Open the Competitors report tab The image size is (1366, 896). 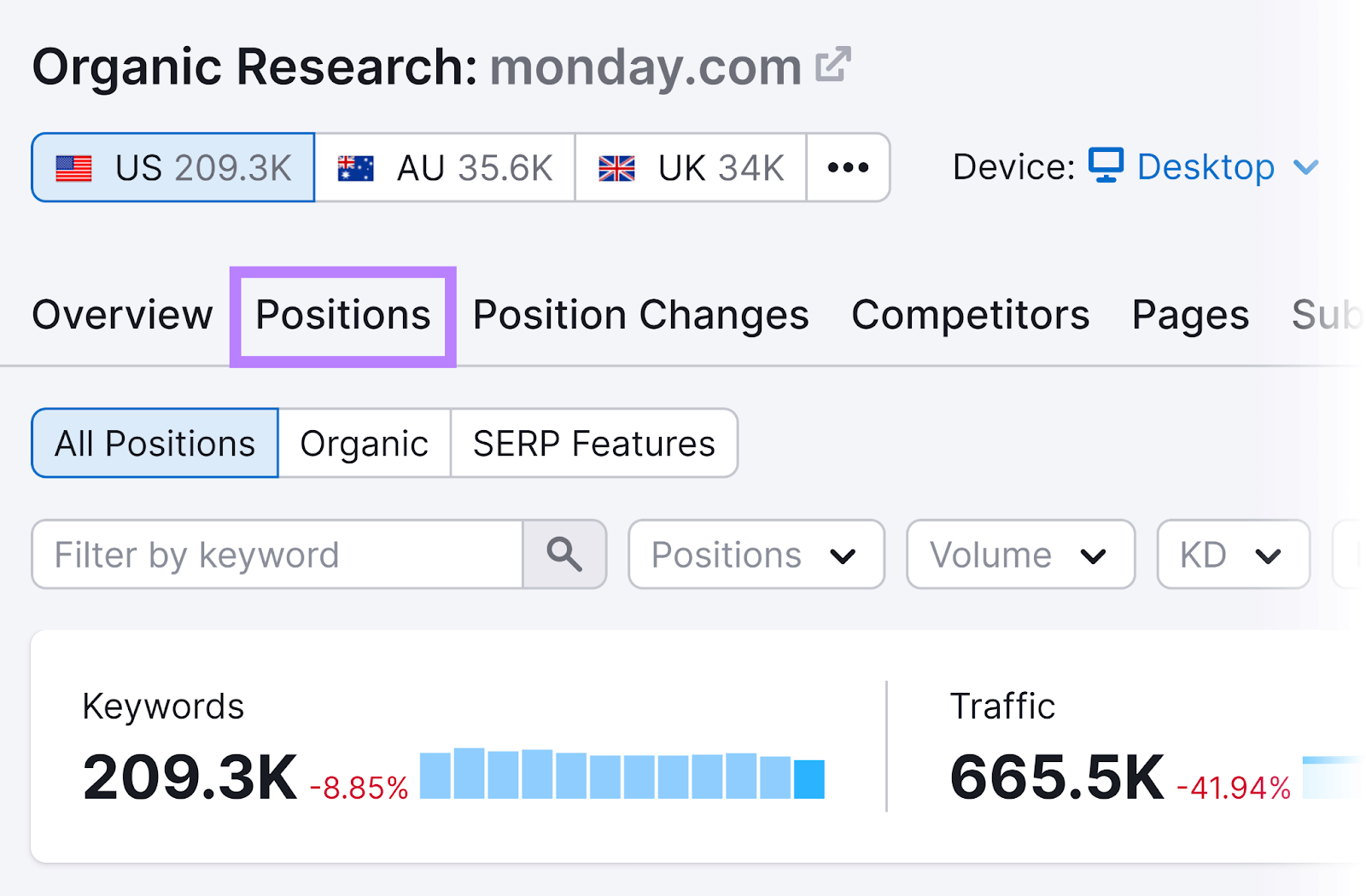(971, 314)
